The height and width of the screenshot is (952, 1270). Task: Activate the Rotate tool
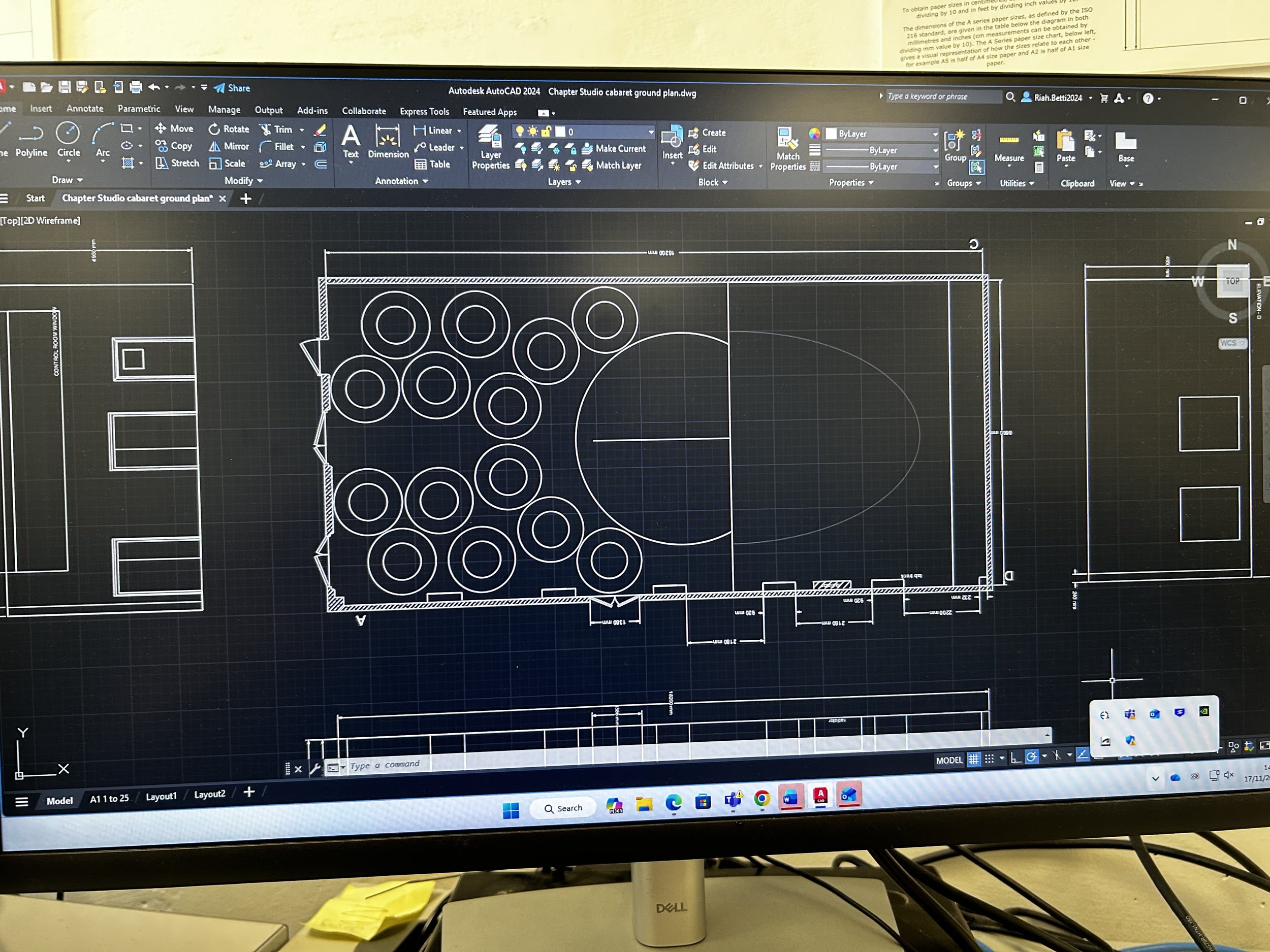[x=229, y=129]
